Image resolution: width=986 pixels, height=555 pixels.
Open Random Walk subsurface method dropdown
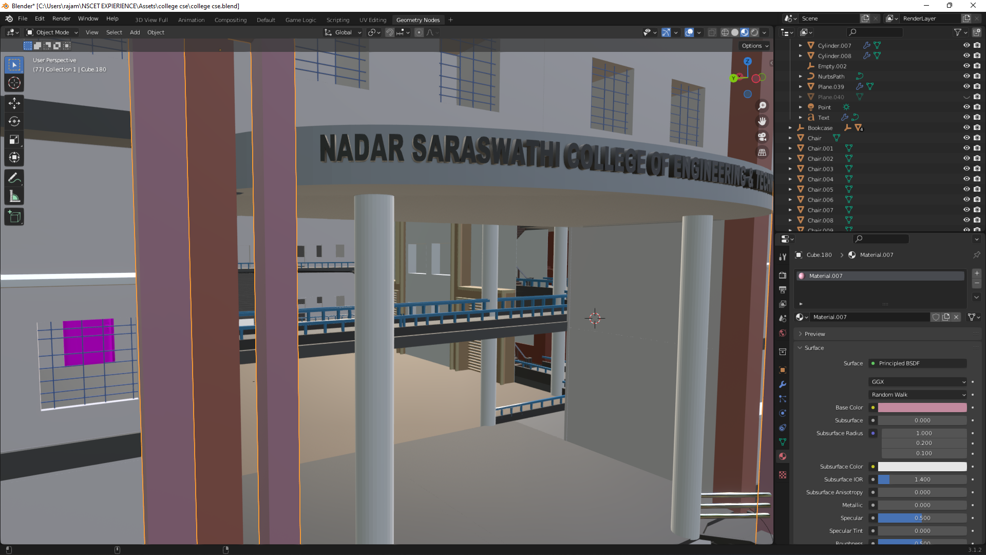click(918, 395)
